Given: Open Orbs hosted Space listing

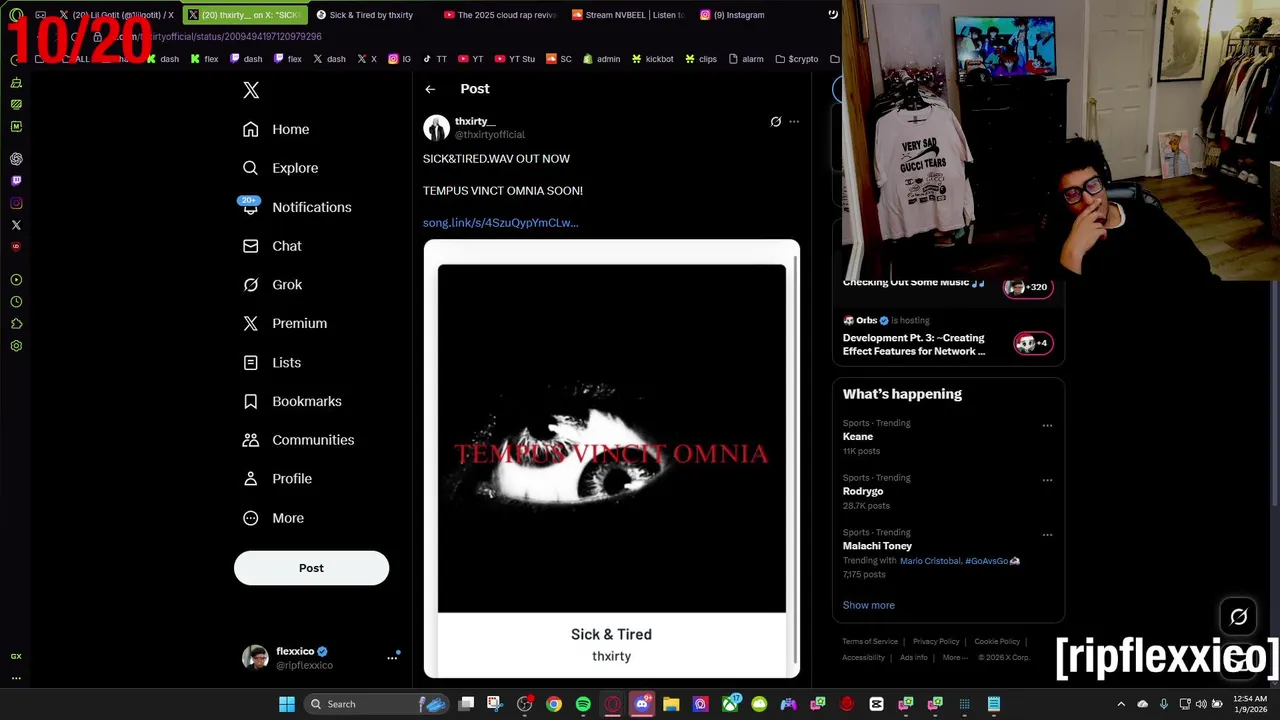Looking at the screenshot, I should (x=948, y=337).
